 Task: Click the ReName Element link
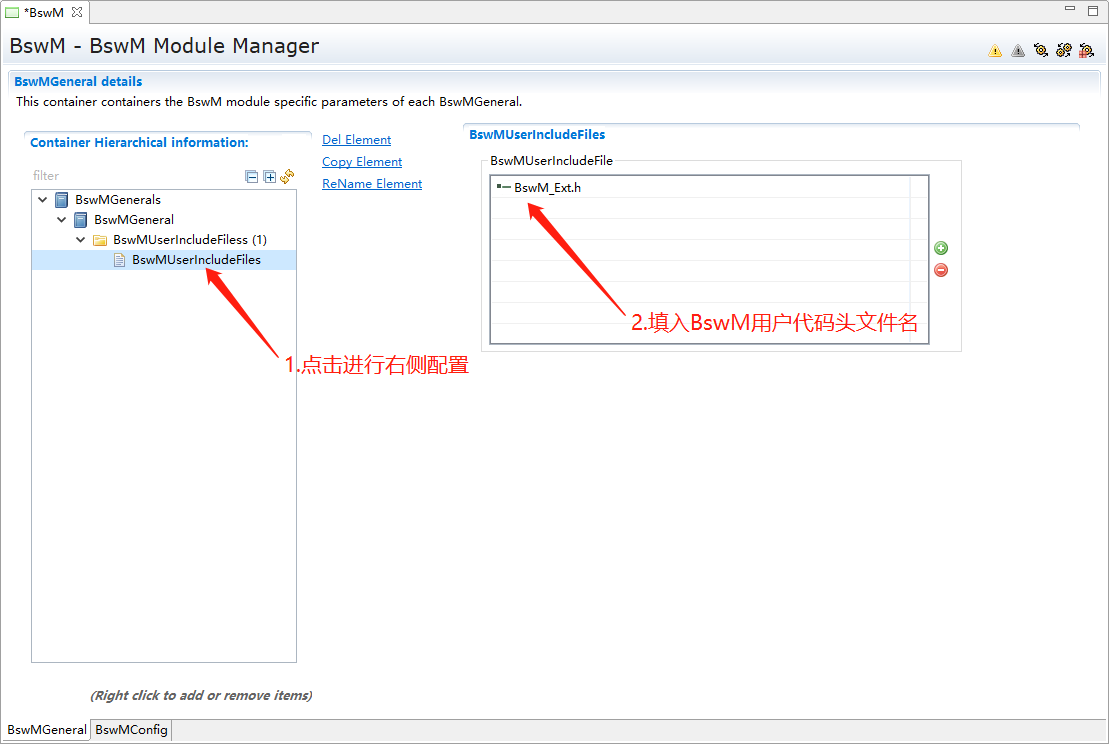click(x=372, y=184)
